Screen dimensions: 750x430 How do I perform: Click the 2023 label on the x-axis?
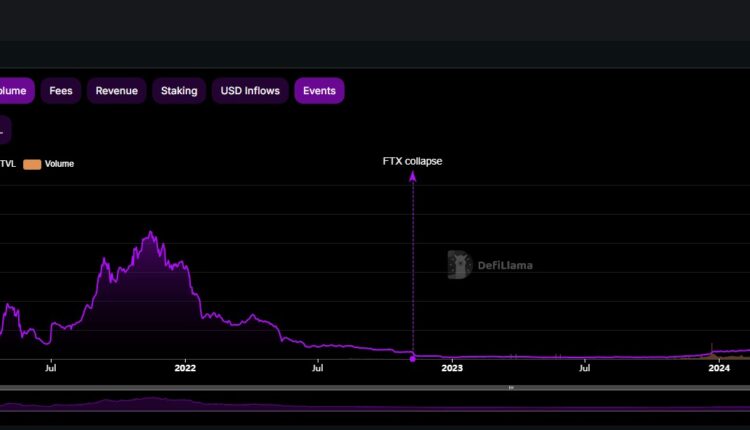point(451,369)
